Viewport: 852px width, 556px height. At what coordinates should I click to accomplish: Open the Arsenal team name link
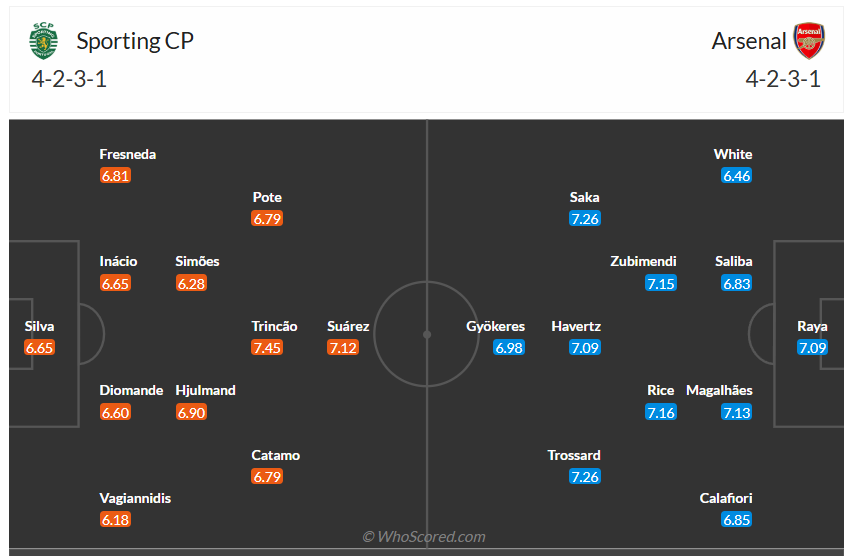click(749, 41)
